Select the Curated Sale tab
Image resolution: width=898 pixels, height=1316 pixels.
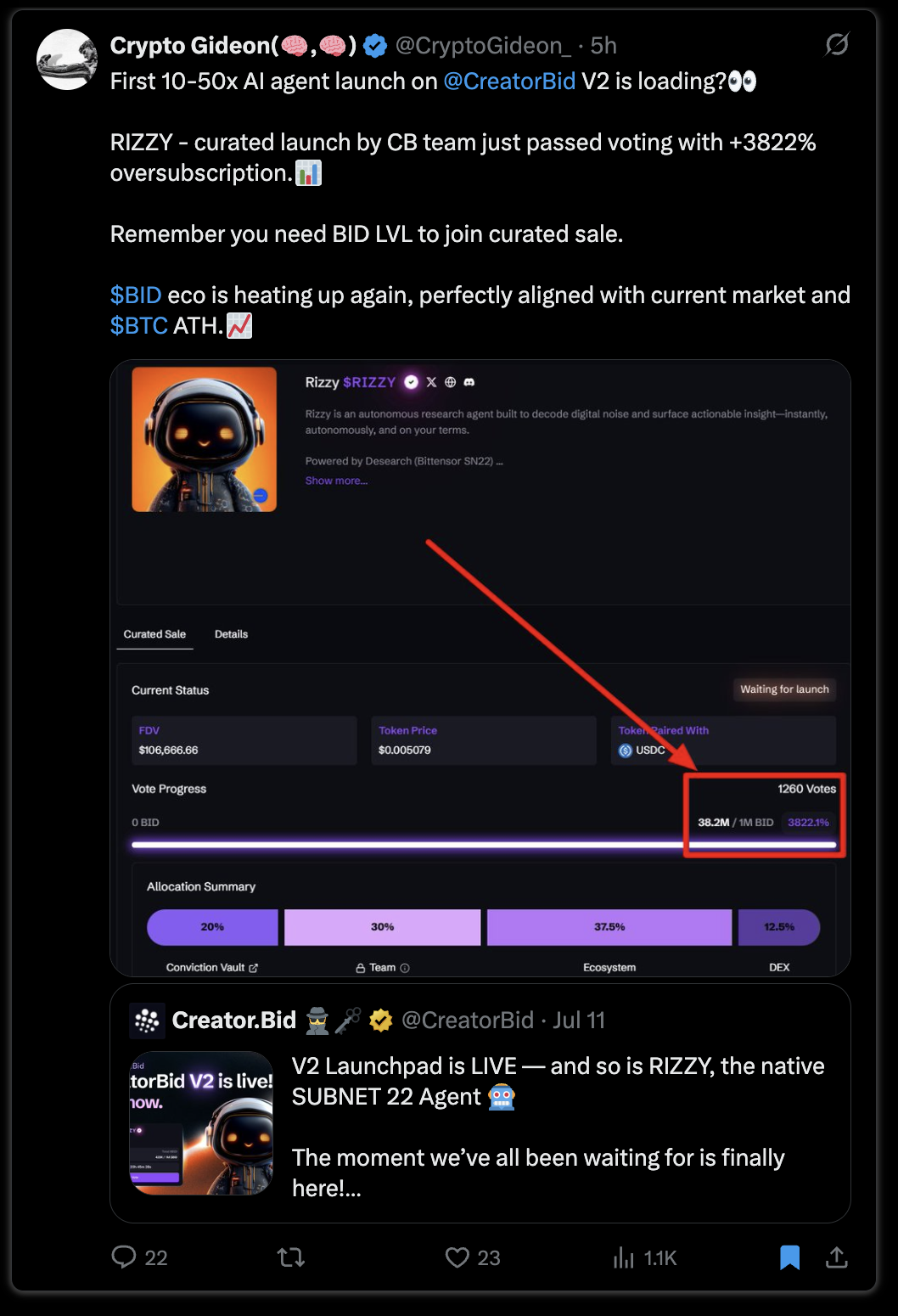[154, 634]
